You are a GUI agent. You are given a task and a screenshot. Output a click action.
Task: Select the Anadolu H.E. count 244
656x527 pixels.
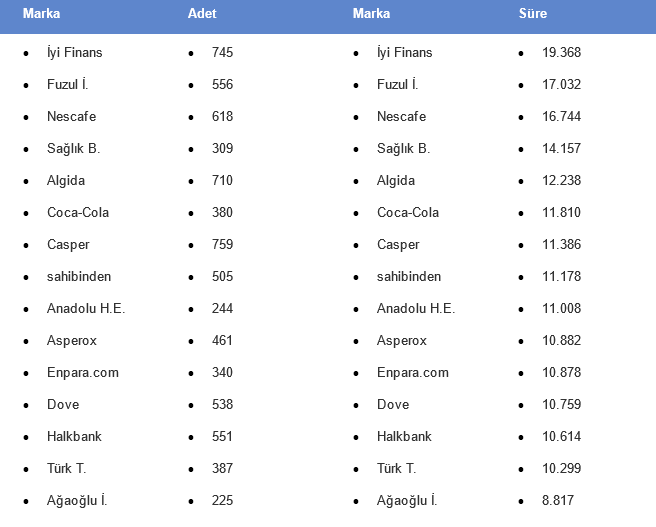pos(222,308)
